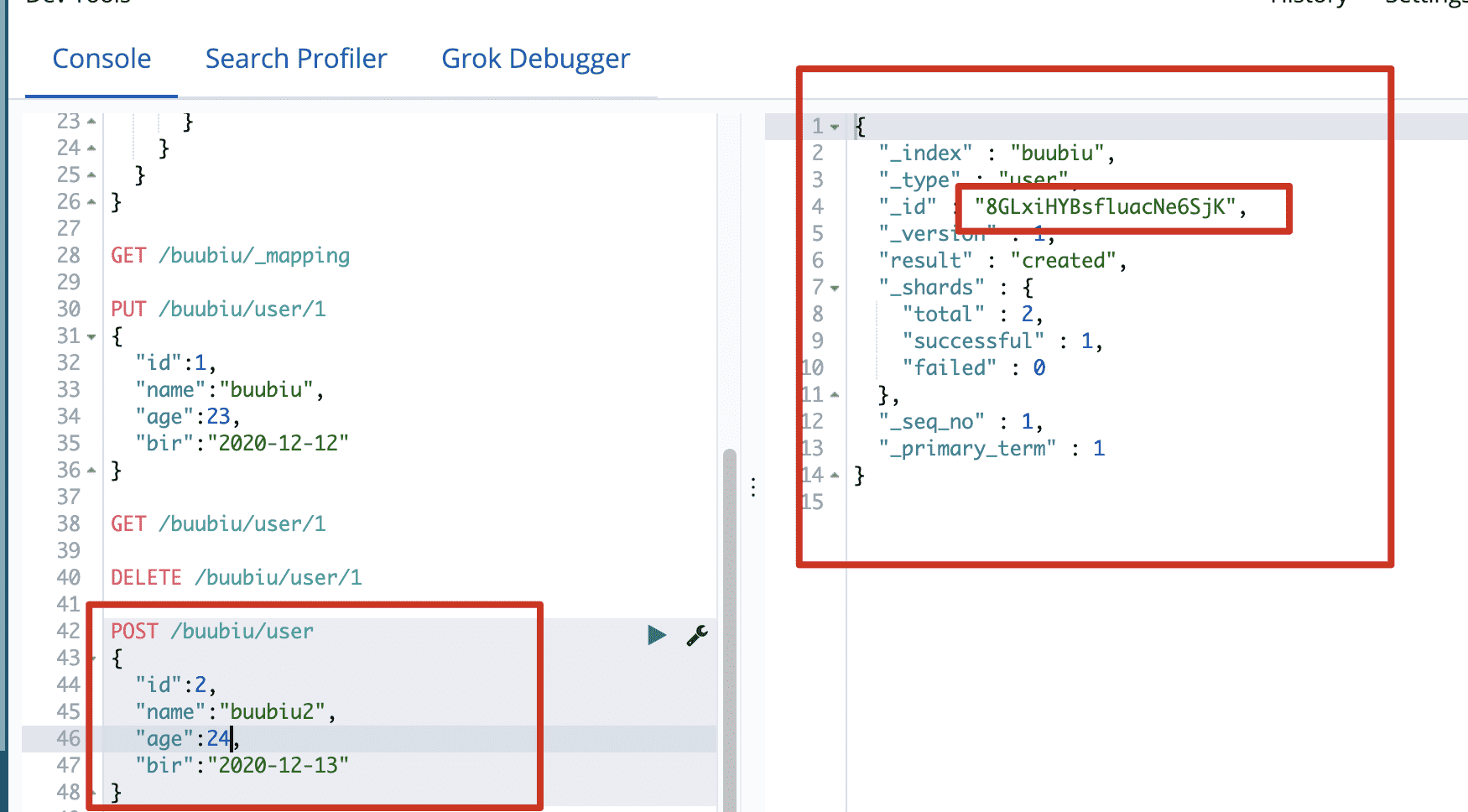
Task: Click the request editor's vertical scrollbar
Action: coord(729,629)
